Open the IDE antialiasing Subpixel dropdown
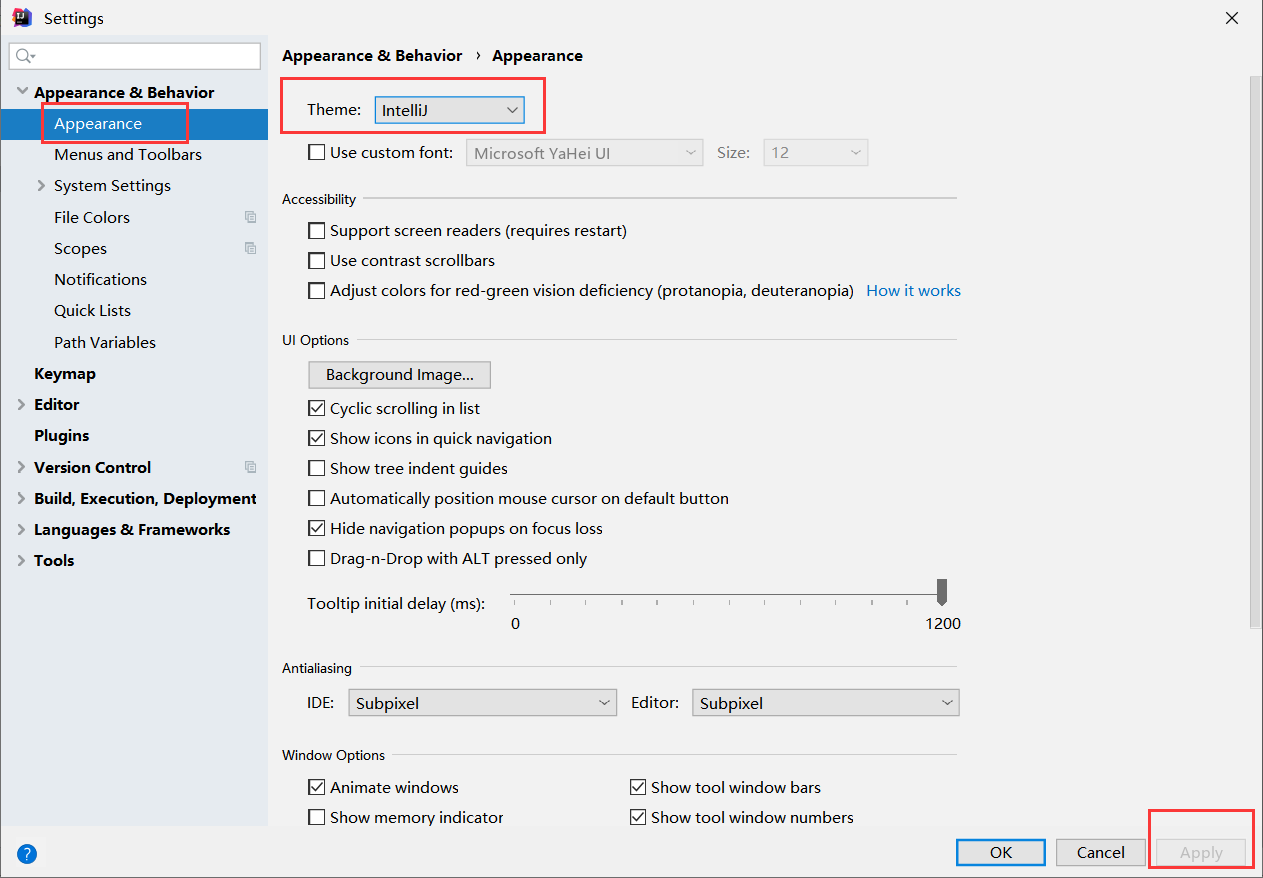Image resolution: width=1263 pixels, height=878 pixels. pos(483,703)
